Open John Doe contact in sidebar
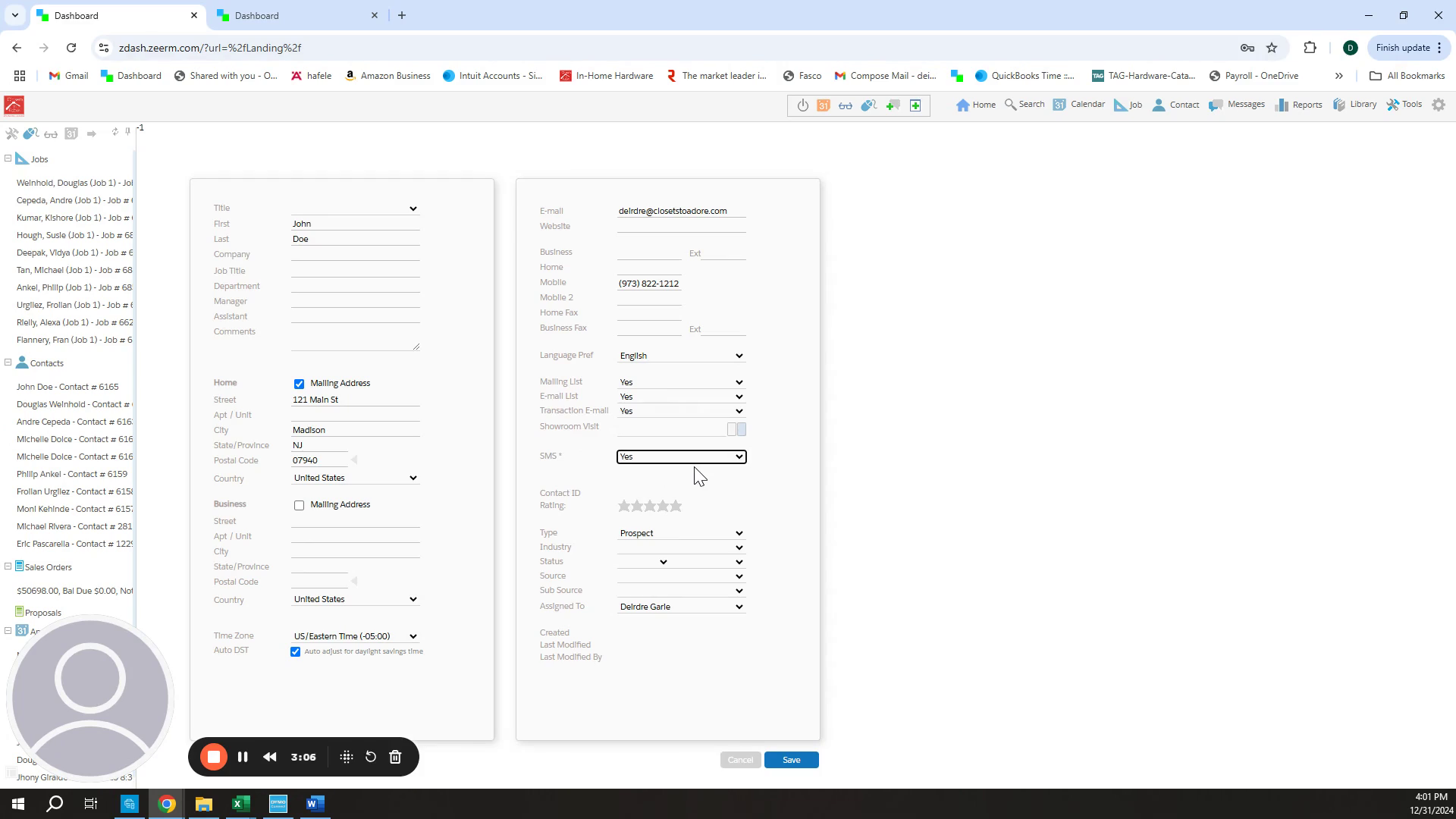The height and width of the screenshot is (819, 1456). 67,387
